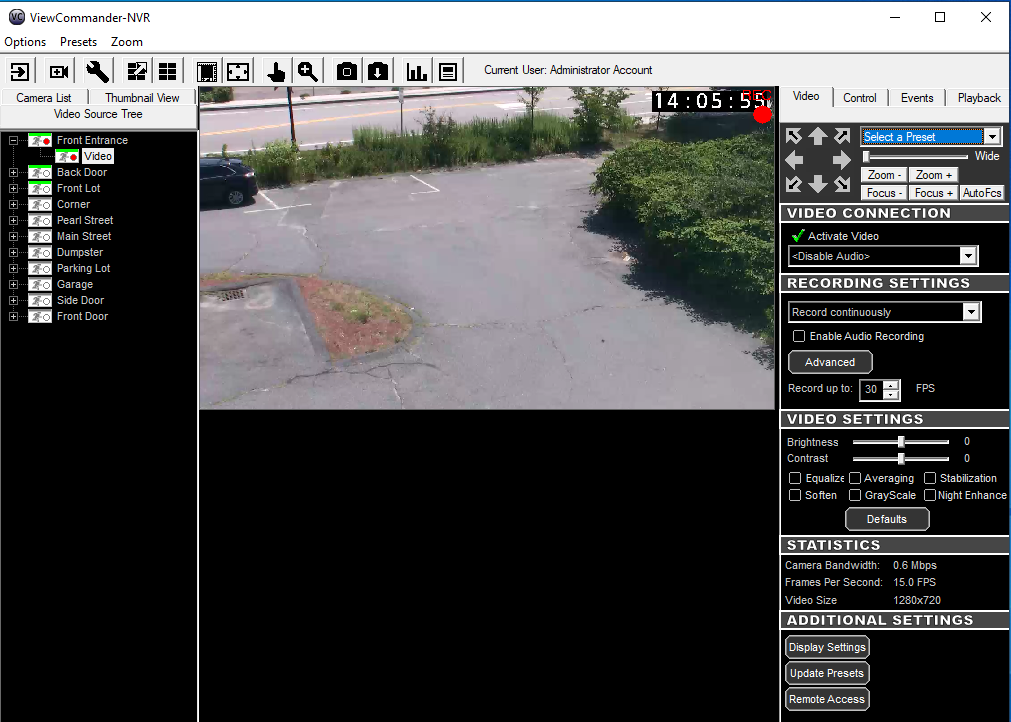Click the Defaults button
Viewport: 1011px width, 722px height.
[887, 519]
